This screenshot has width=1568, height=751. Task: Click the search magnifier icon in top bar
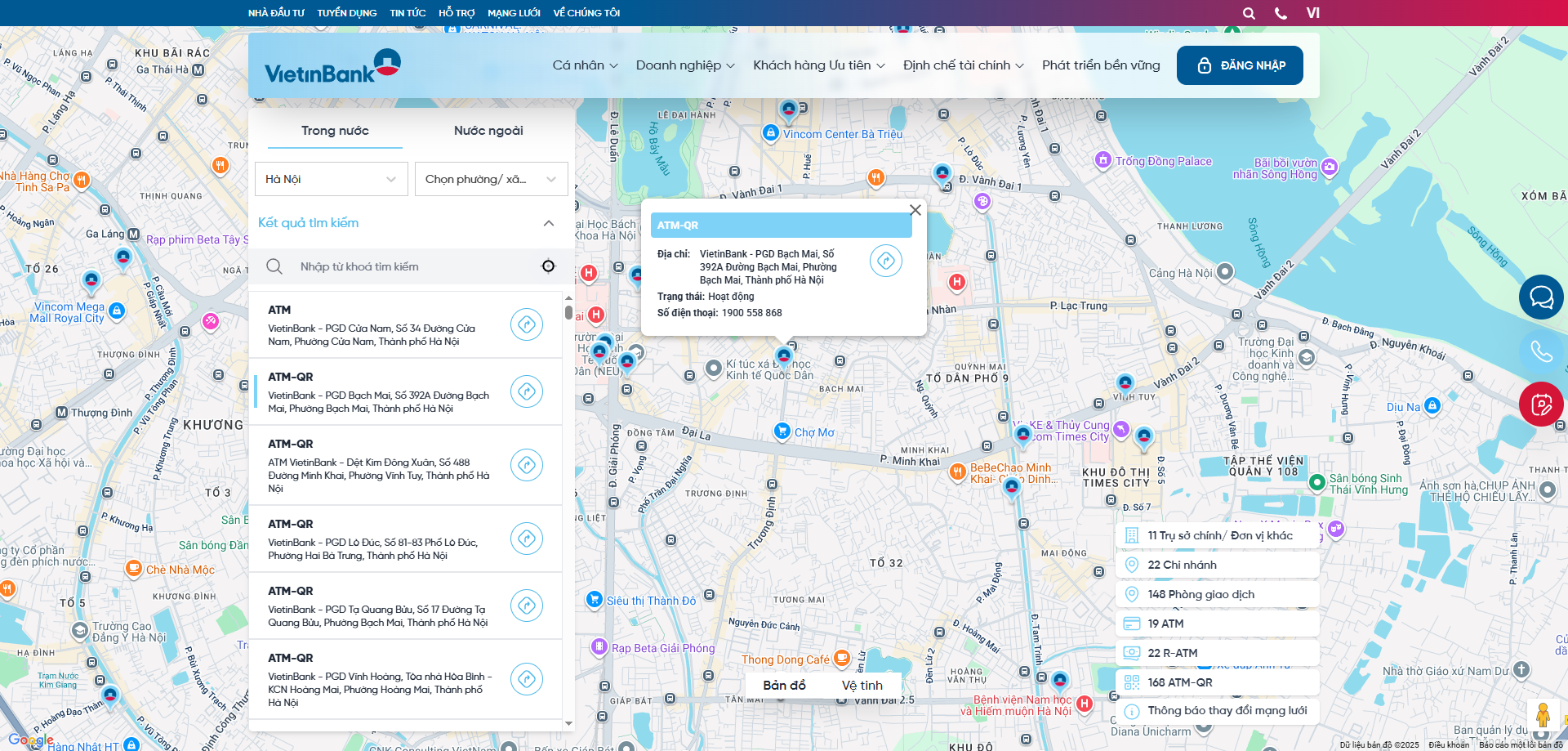1249,13
